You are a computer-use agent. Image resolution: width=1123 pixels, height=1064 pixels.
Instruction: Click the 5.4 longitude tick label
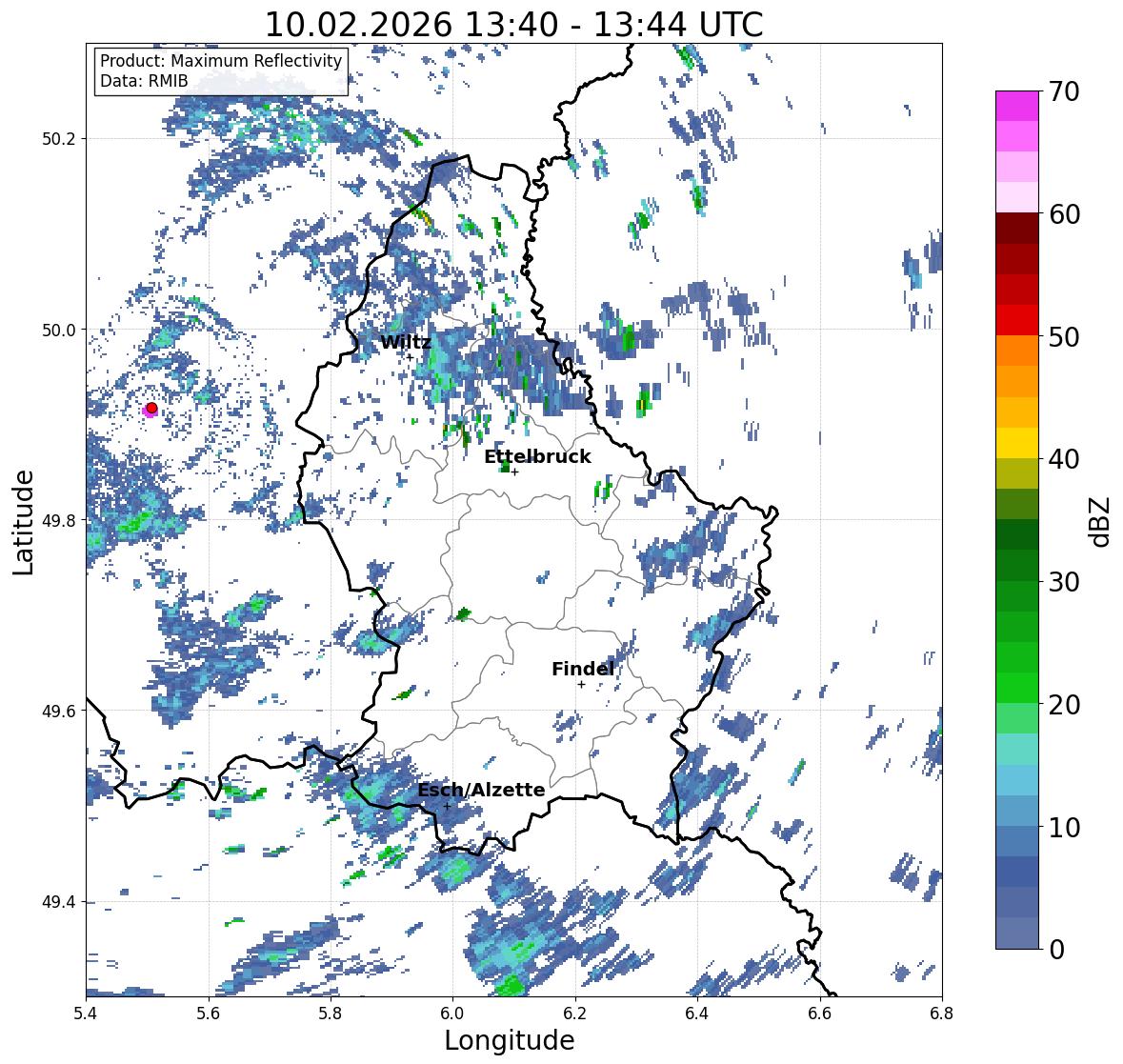click(86, 1013)
